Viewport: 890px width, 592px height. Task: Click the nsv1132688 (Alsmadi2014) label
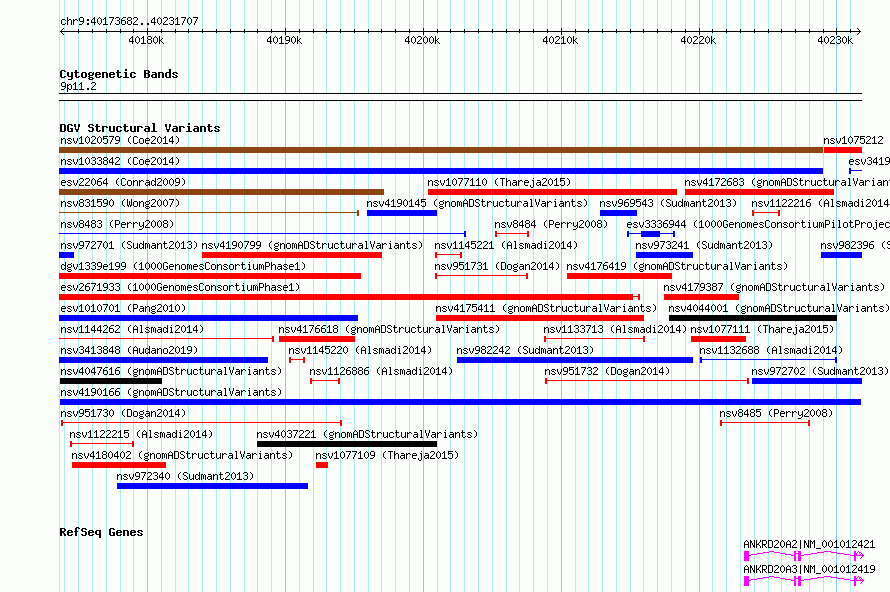(771, 350)
